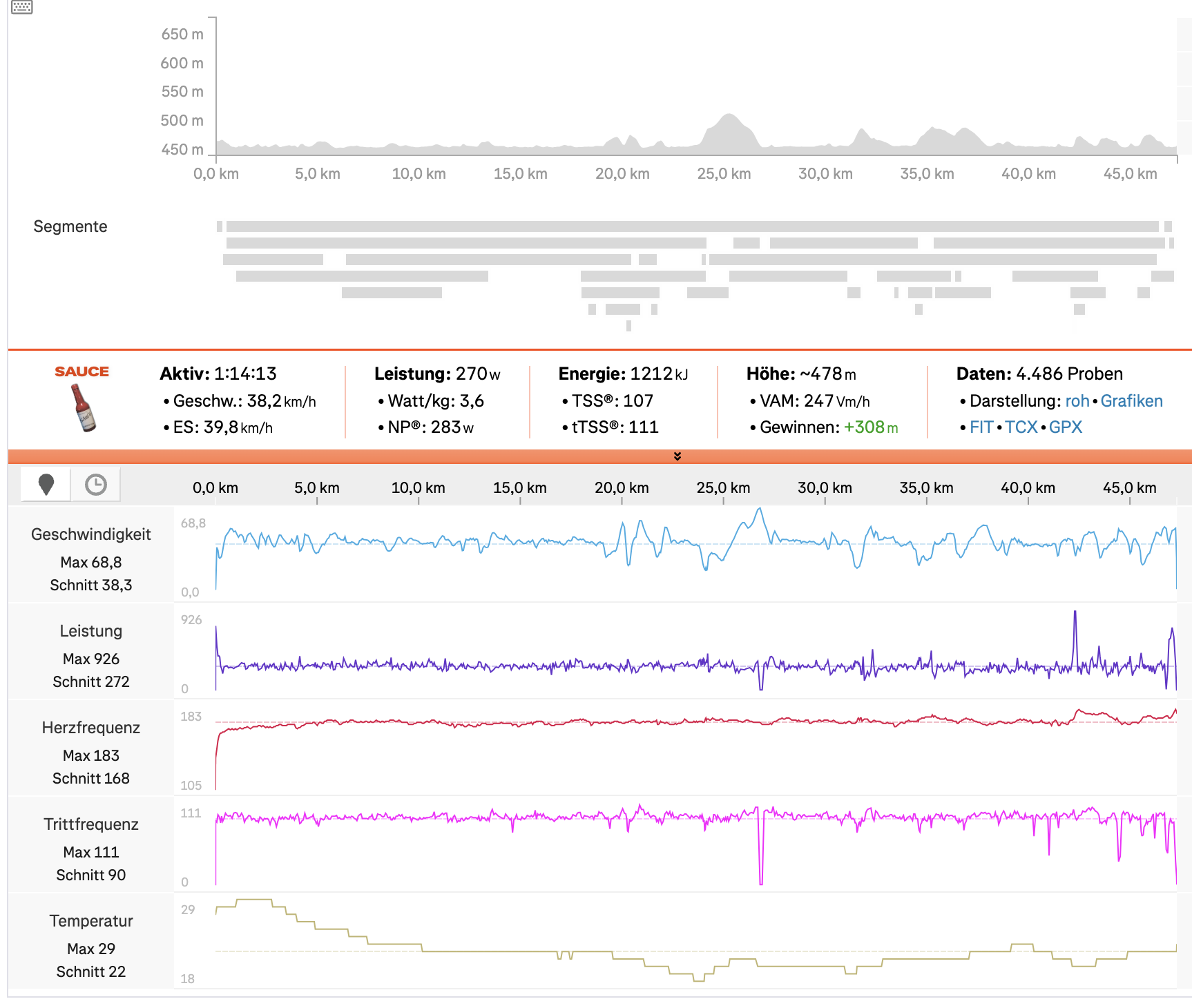Click 'Gewinnen: +308 m' value
Image resolution: width=1192 pixels, height=1008 pixels.
click(829, 427)
